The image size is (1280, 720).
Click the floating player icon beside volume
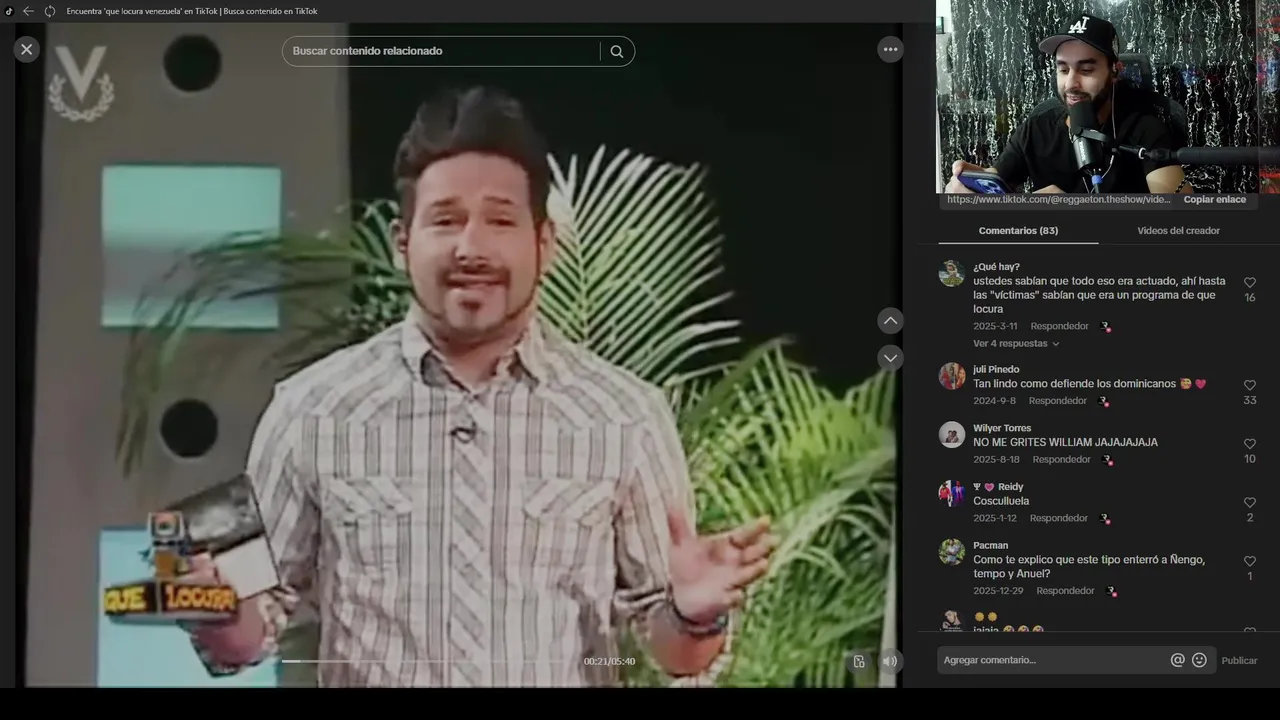pyautogui.click(x=859, y=661)
